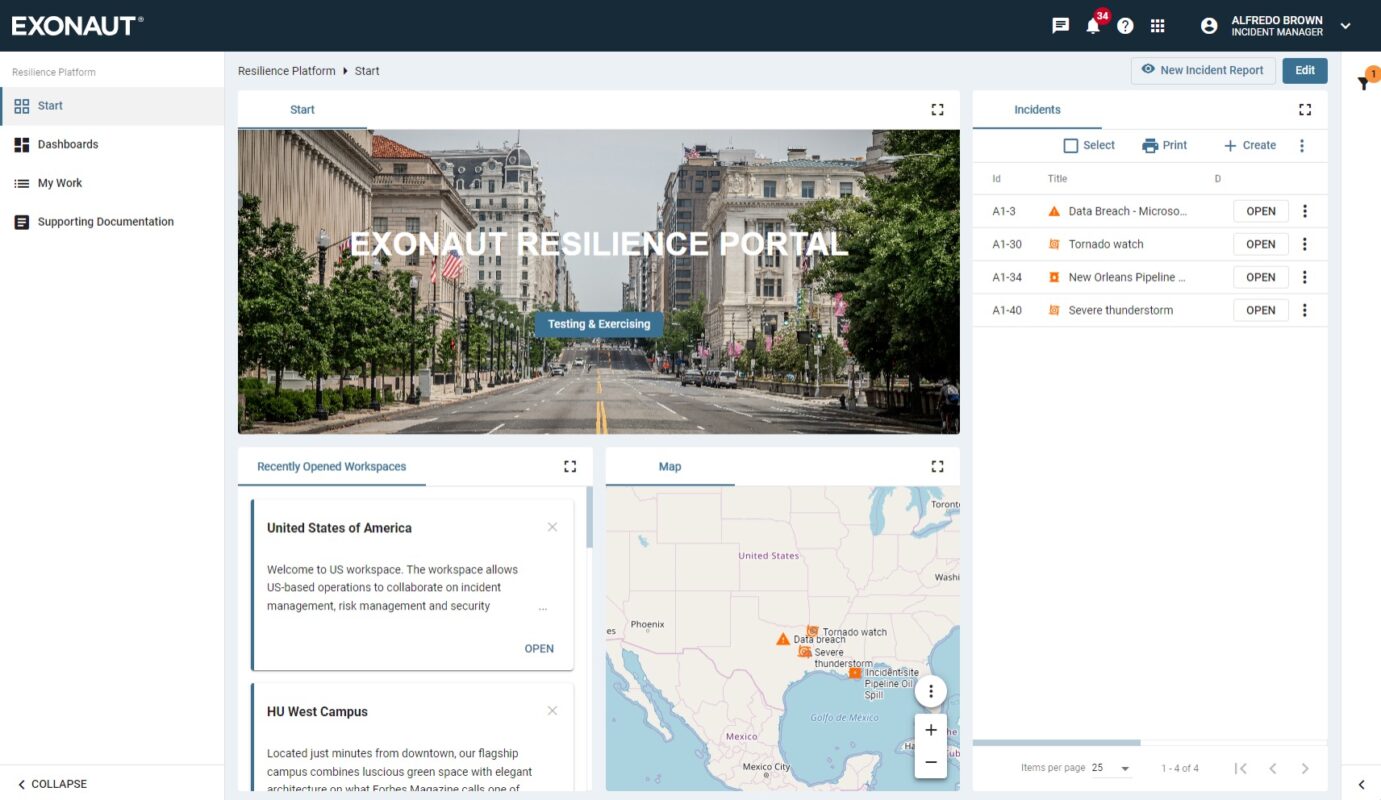Go to next incidents page
This screenshot has height=800, width=1381.
[1305, 768]
